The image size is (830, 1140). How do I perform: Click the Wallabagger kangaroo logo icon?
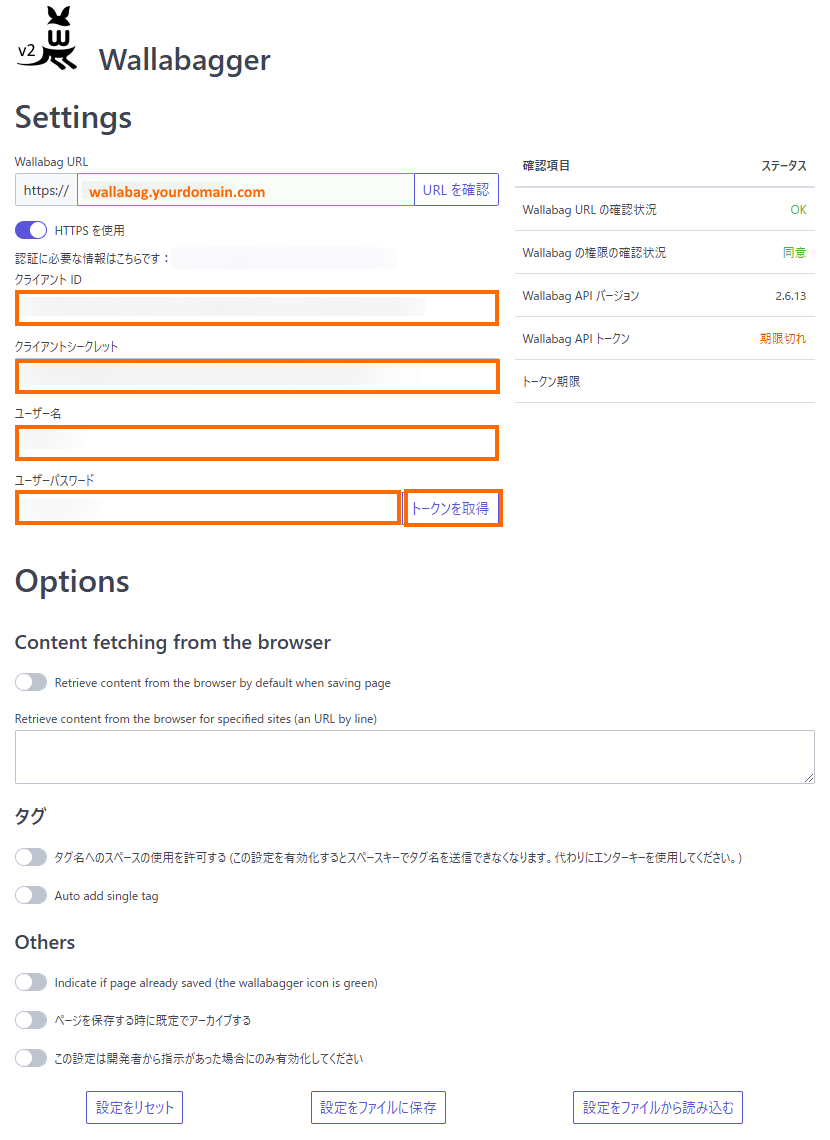(x=48, y=38)
